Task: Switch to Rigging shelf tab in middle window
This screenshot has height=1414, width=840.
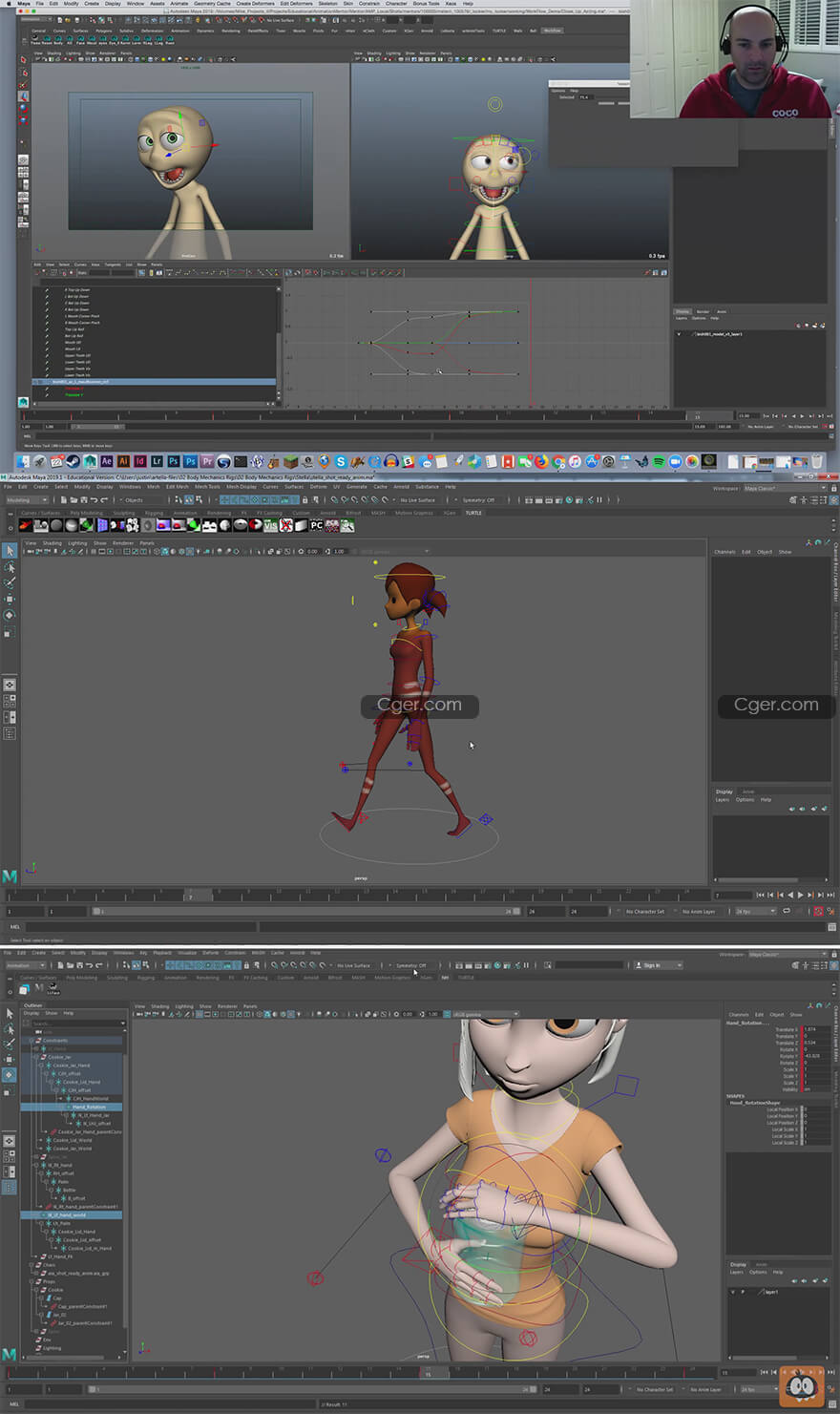Action: pos(154,513)
